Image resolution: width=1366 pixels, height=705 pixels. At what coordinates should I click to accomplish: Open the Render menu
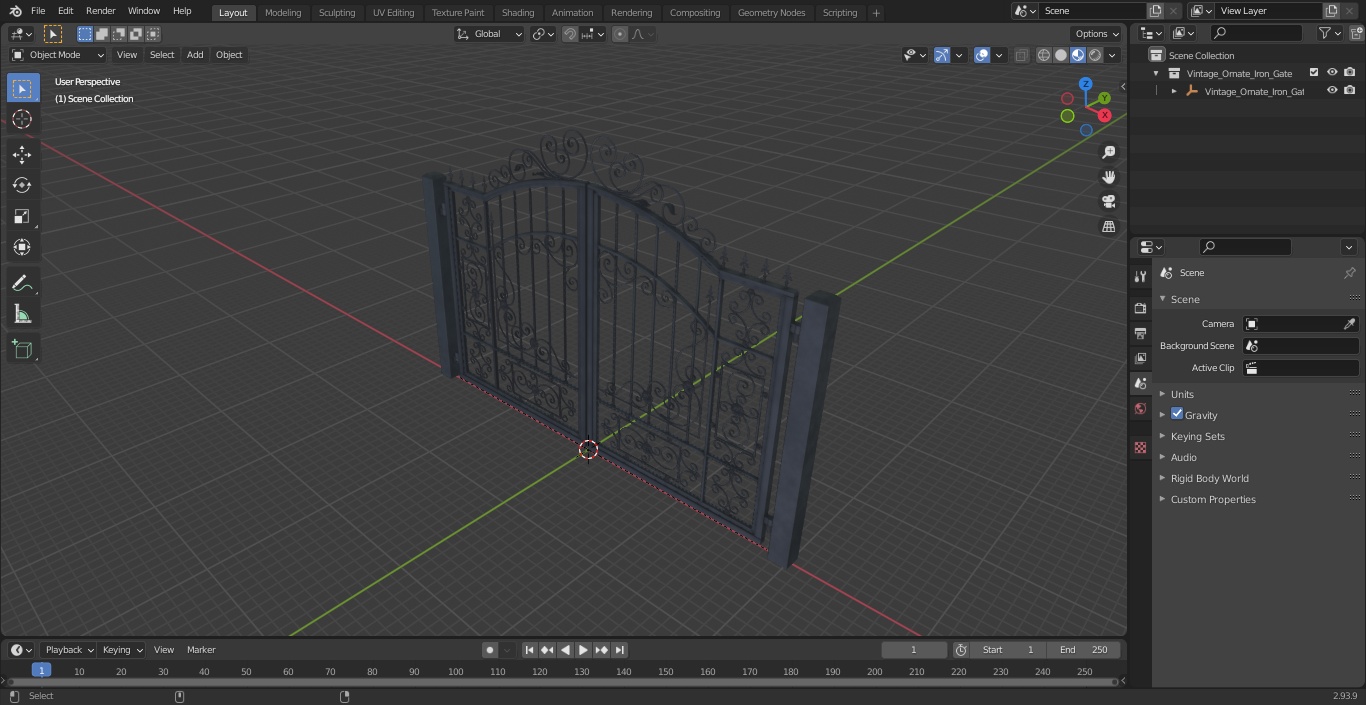(100, 11)
